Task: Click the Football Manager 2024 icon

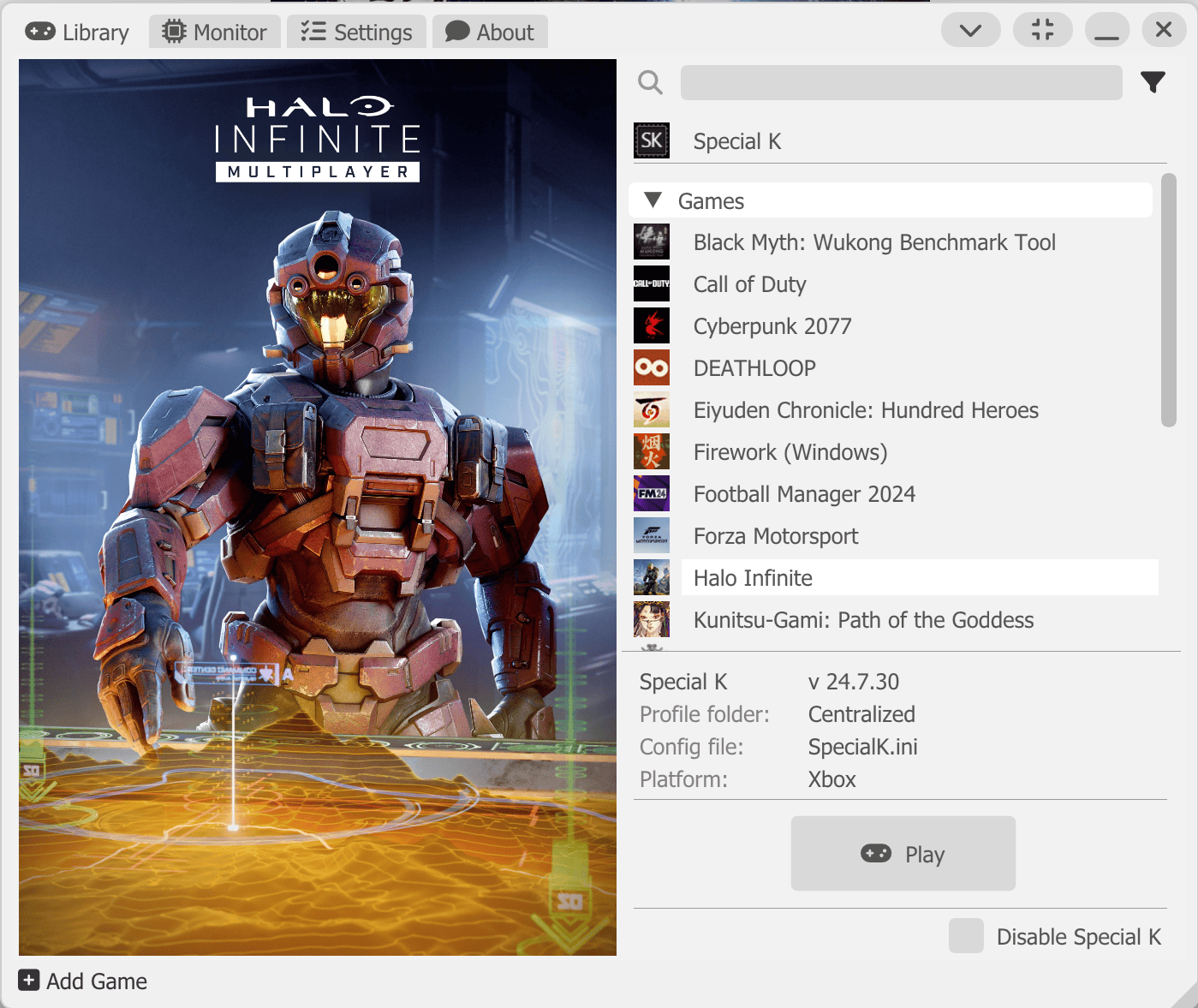Action: pyautogui.click(x=652, y=493)
